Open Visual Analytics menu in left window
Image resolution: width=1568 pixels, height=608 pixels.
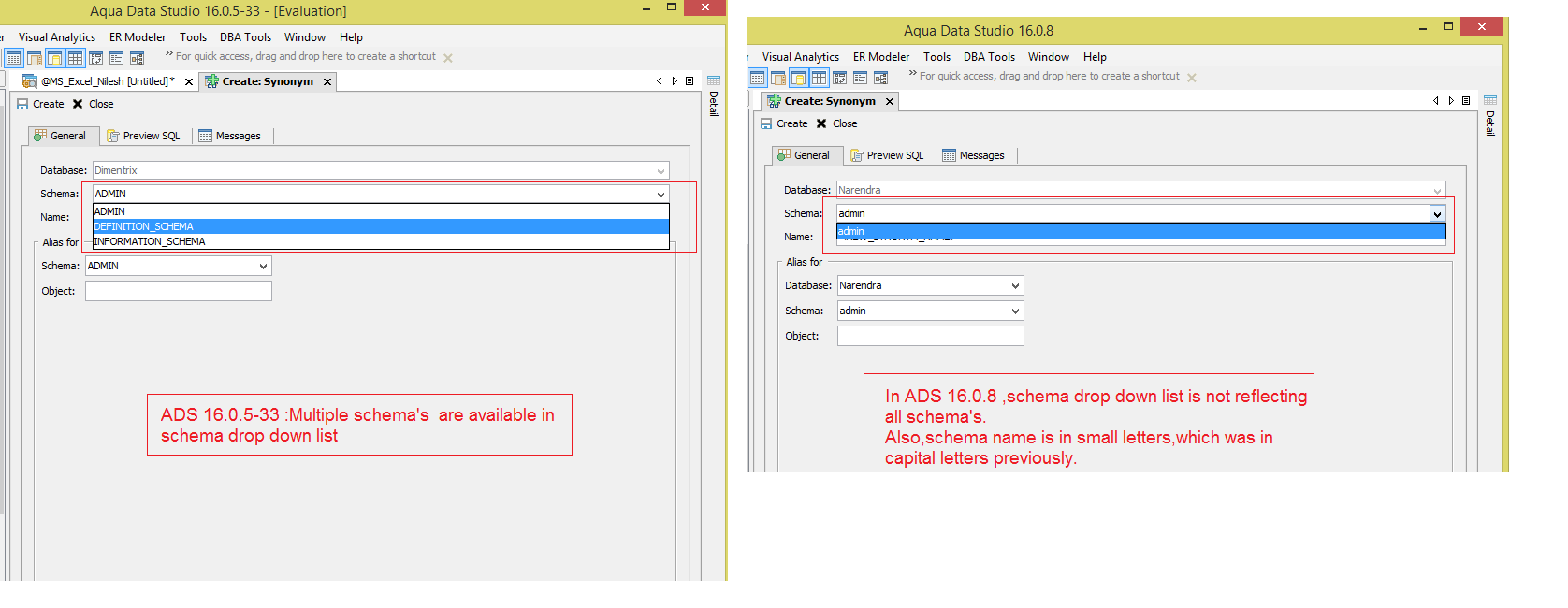(x=57, y=37)
